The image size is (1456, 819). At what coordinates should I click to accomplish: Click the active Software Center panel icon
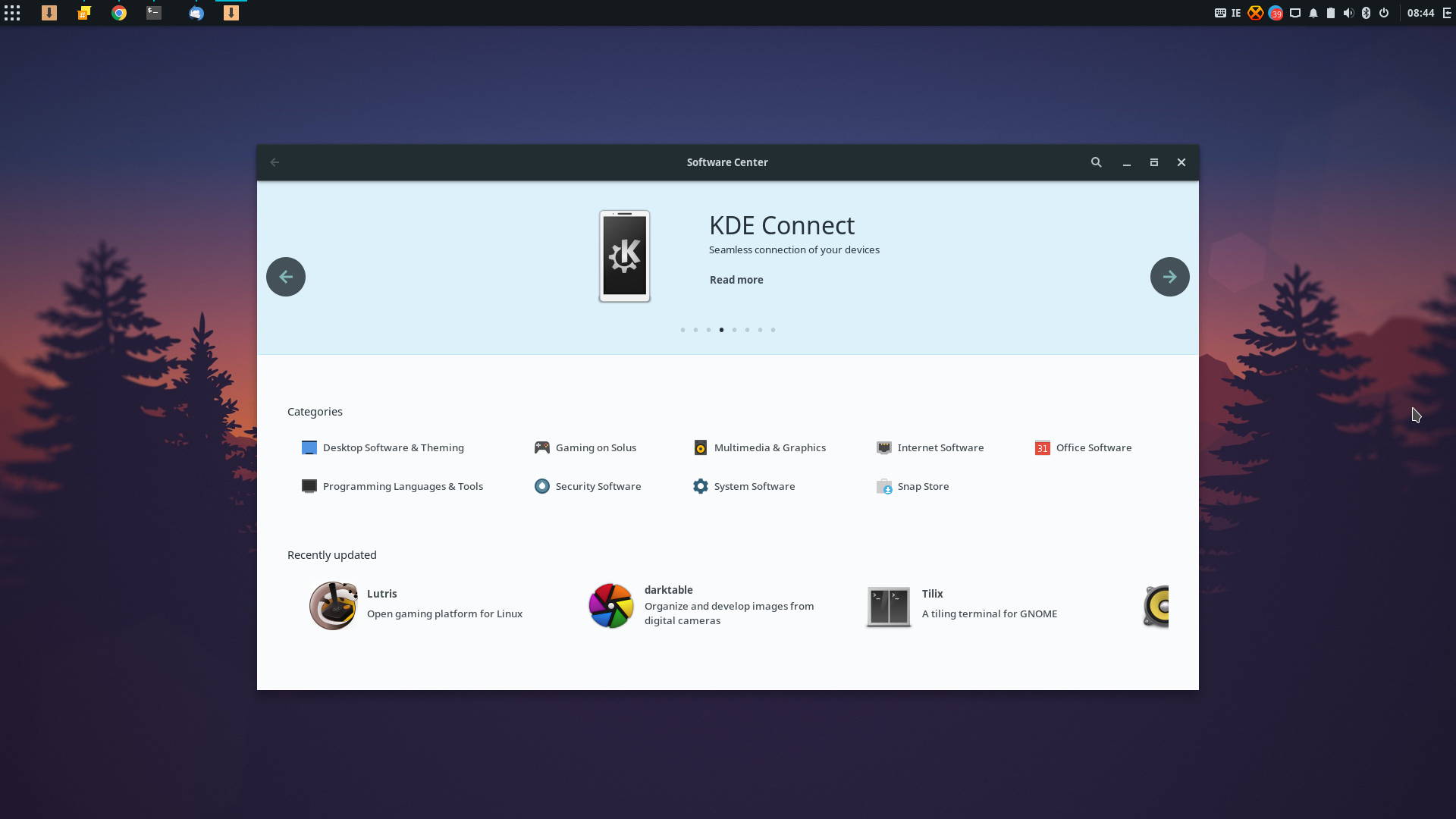coord(231,13)
